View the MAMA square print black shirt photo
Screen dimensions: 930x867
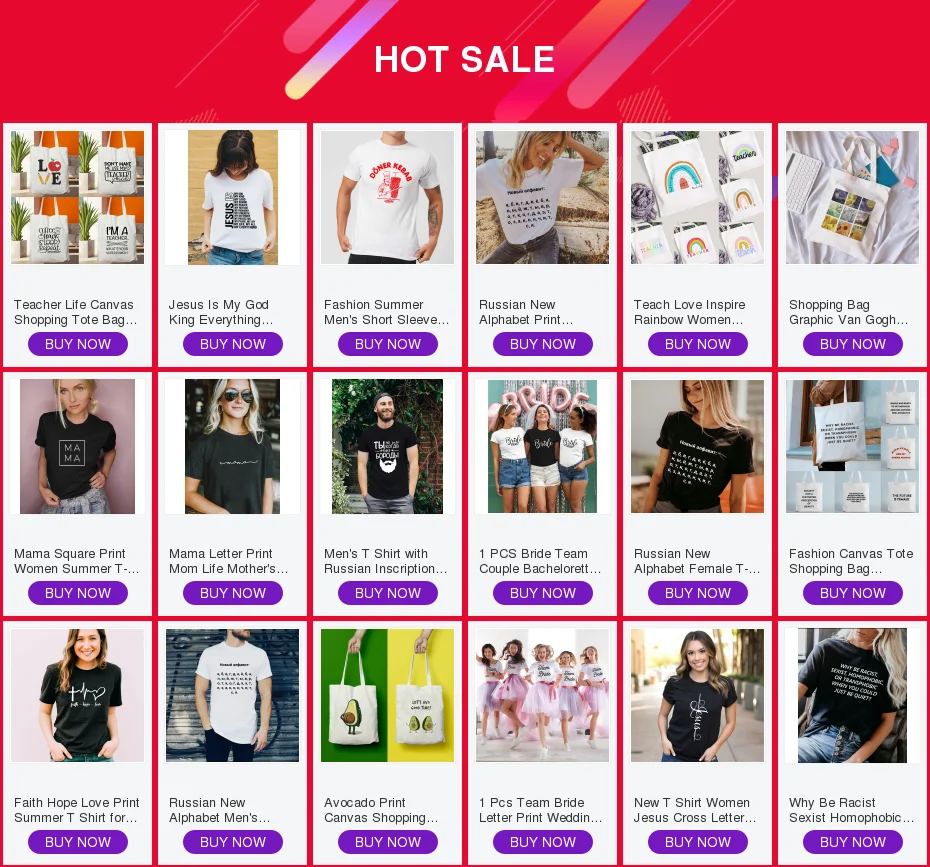77,447
